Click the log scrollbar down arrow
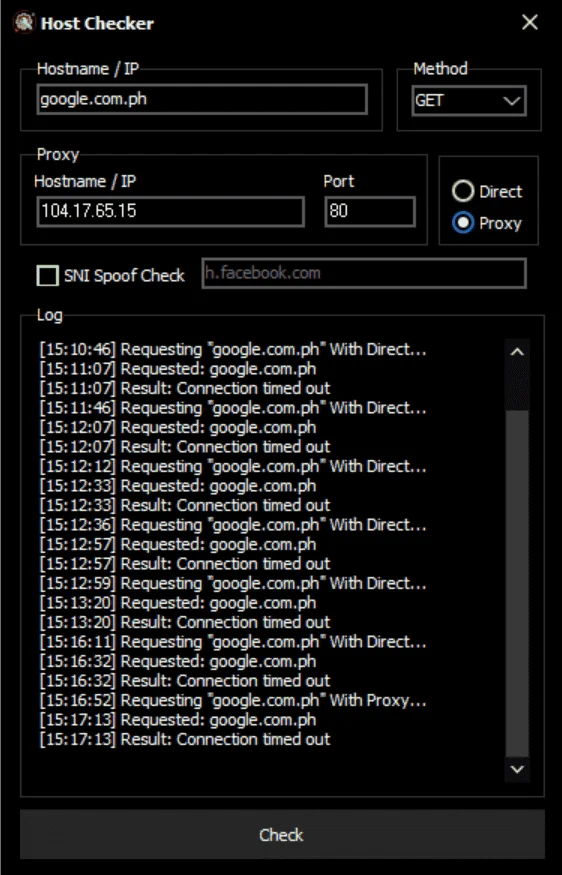 pos(517,769)
